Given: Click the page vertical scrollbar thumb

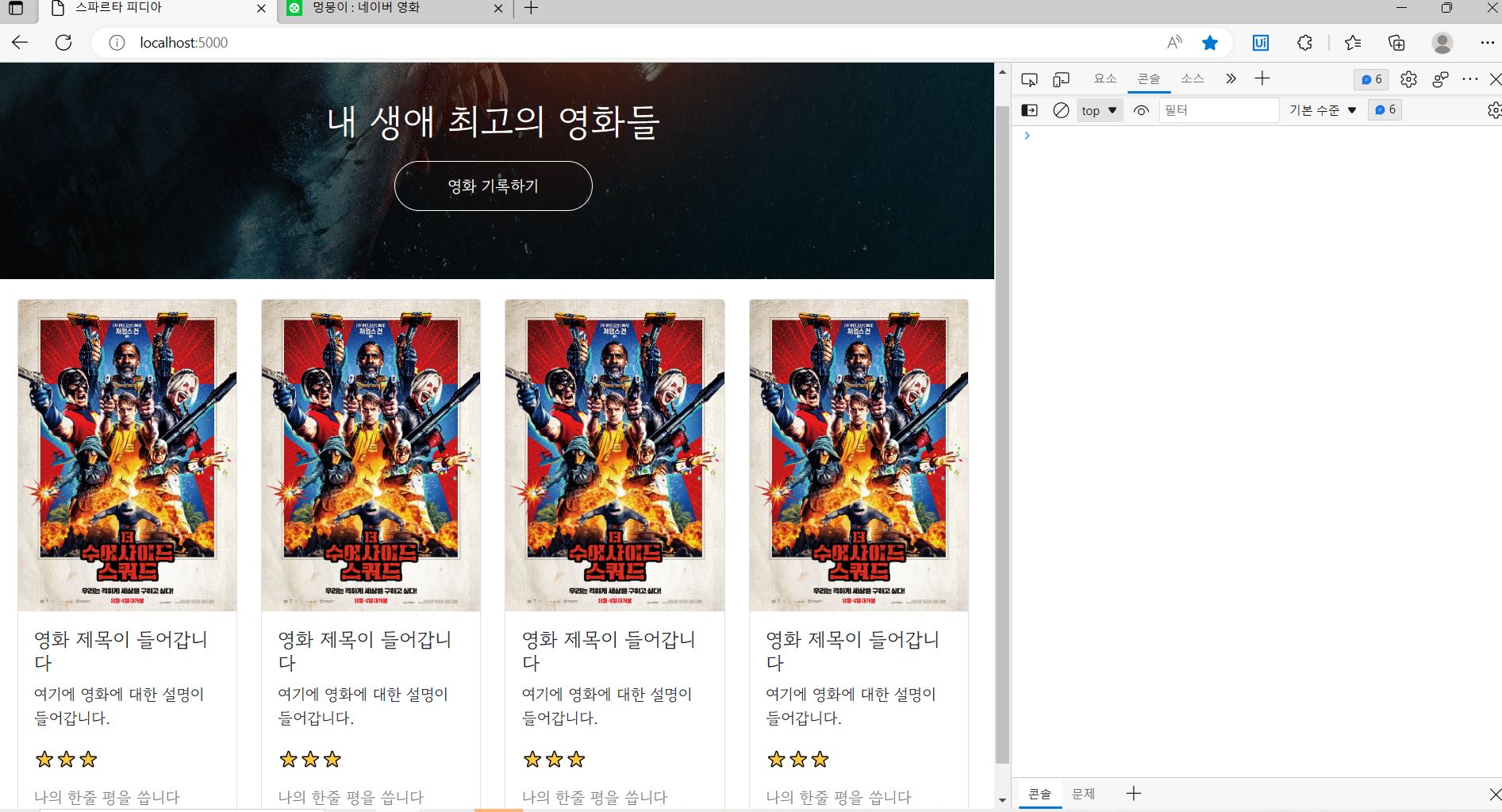Looking at the screenshot, I should [x=1002, y=435].
